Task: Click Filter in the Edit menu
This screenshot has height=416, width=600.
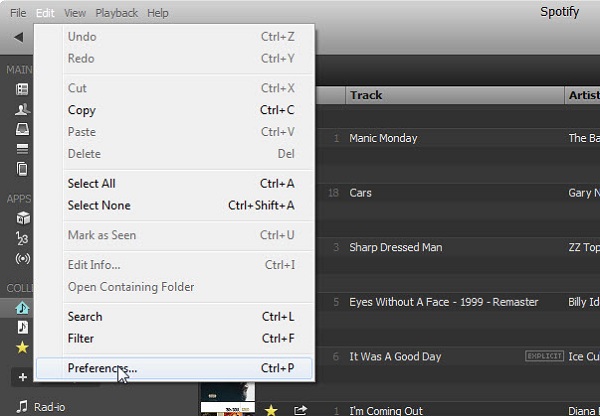Action: point(80,338)
